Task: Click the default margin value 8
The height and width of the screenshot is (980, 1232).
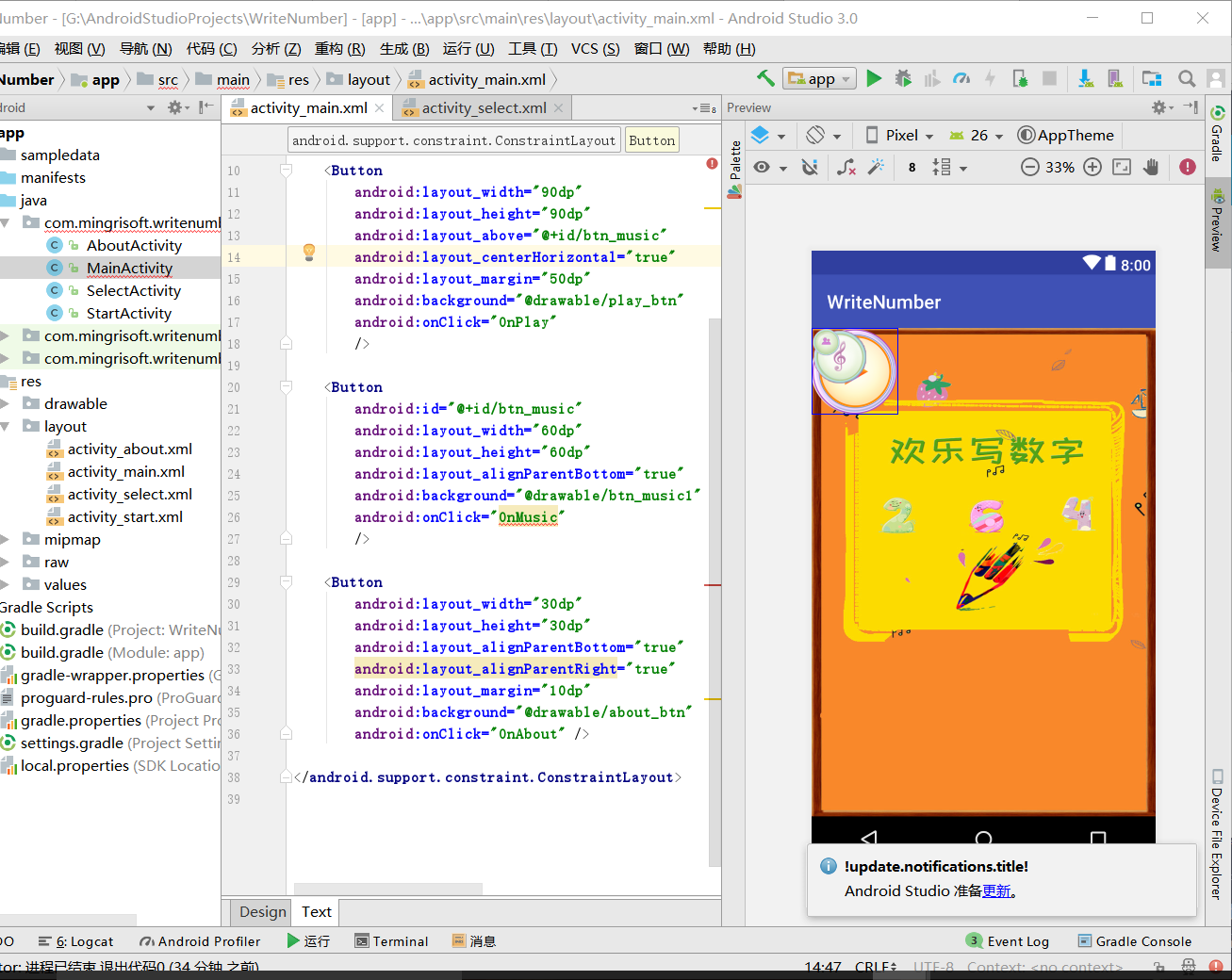Action: [912, 167]
